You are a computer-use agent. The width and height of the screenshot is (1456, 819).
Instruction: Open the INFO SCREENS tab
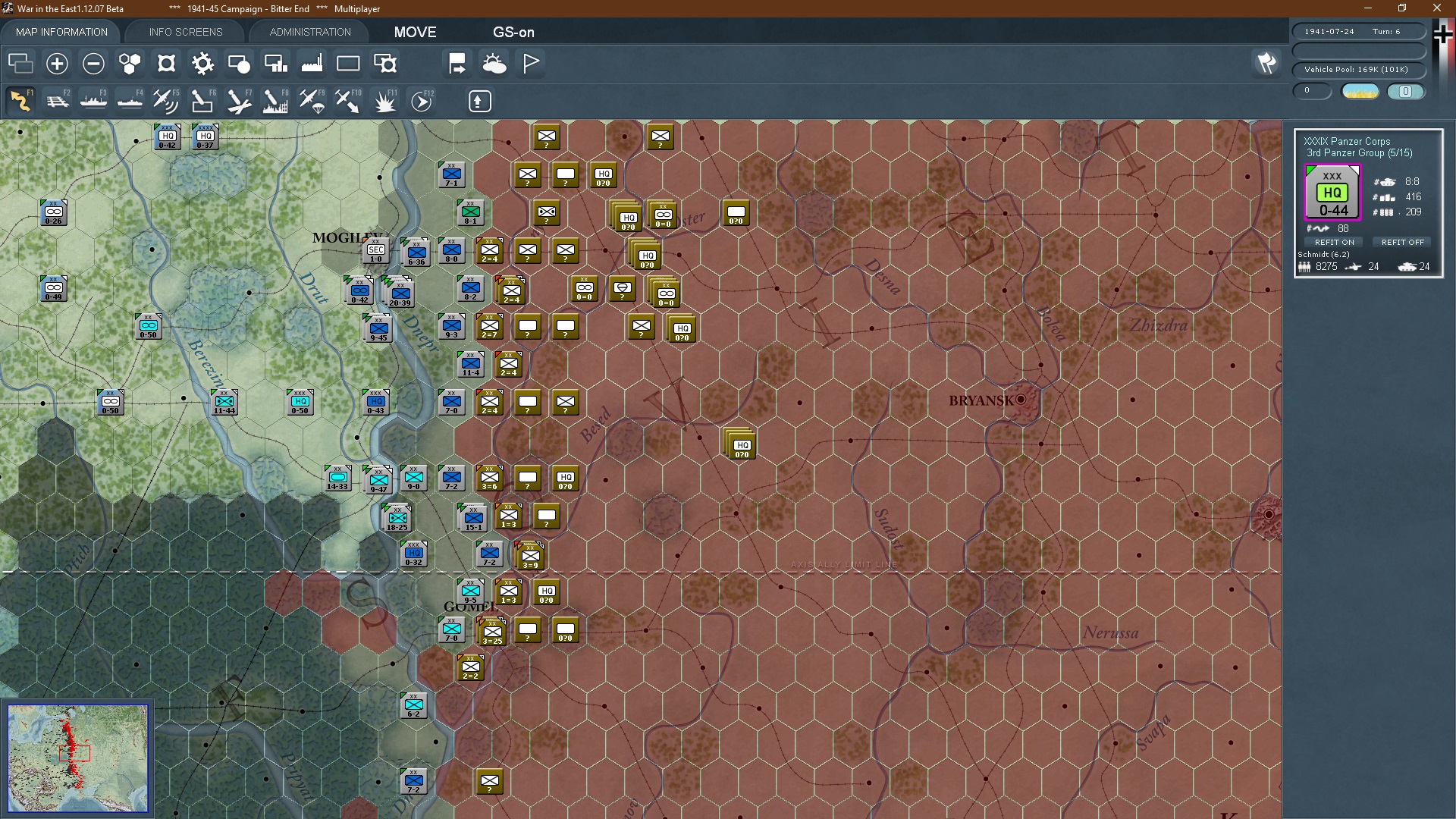coord(186,32)
